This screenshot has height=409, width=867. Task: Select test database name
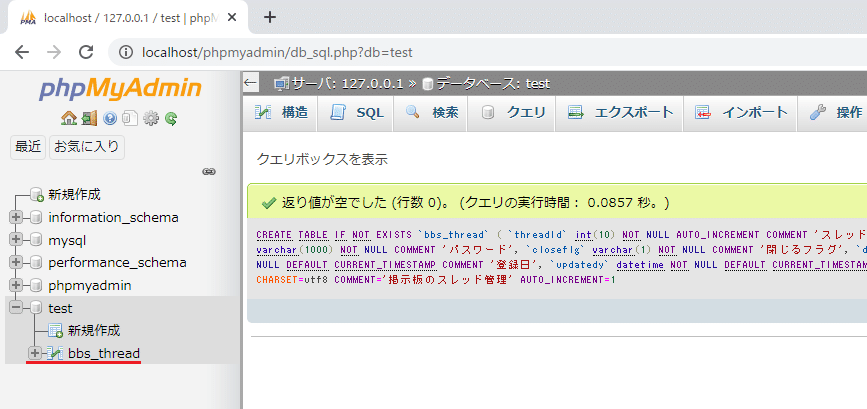tap(60, 308)
